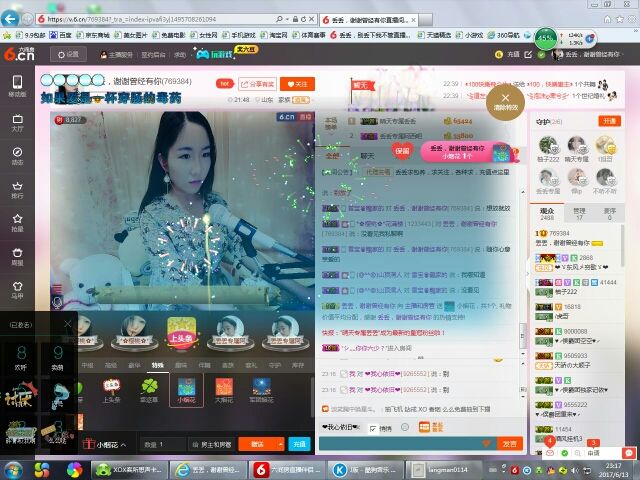Click the 6.cn site logo
The image size is (640, 480).
19,54
